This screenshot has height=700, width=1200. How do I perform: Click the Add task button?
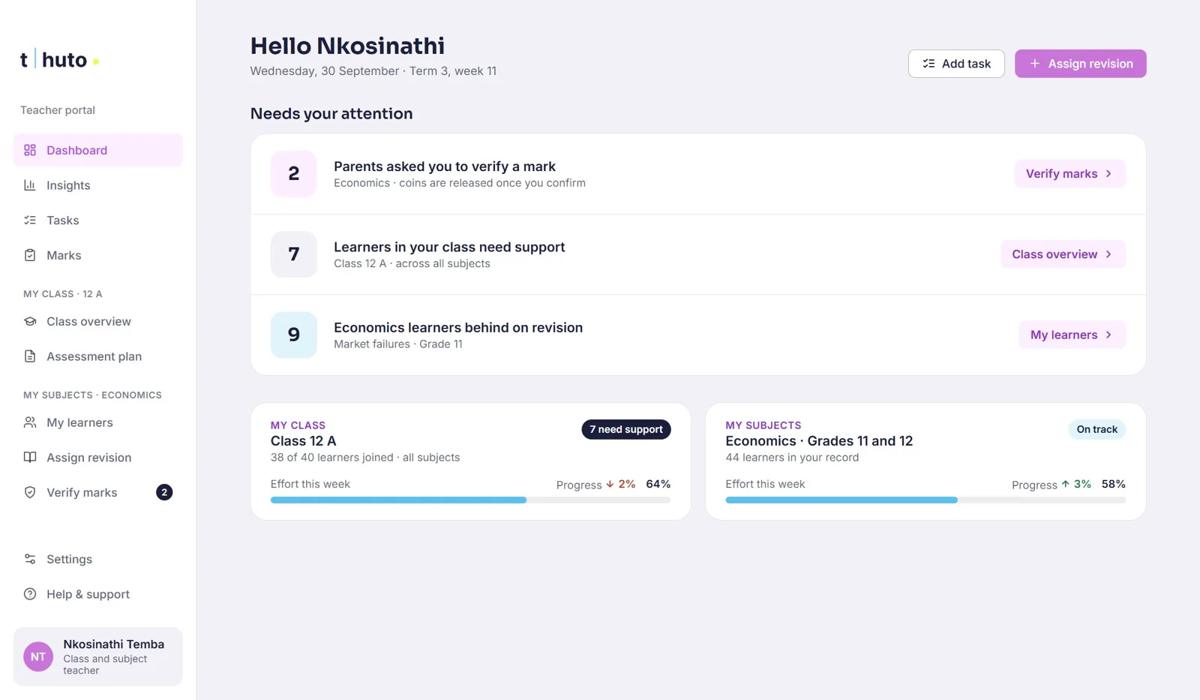pyautogui.click(x=956, y=63)
